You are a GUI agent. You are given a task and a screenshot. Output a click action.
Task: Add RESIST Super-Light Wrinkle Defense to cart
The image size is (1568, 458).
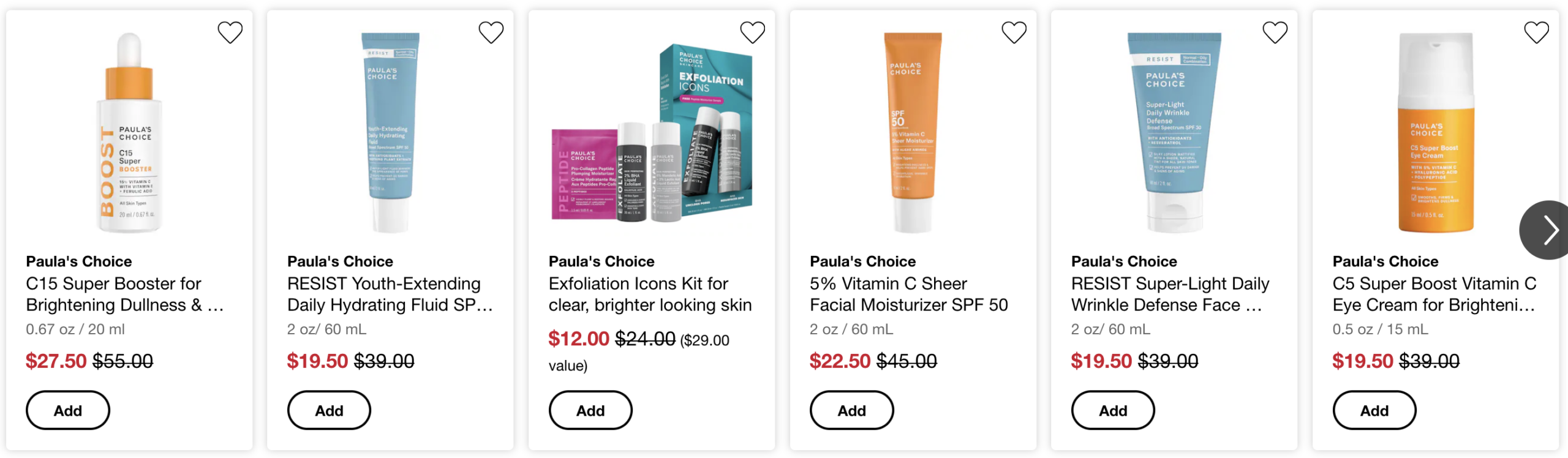[1113, 410]
